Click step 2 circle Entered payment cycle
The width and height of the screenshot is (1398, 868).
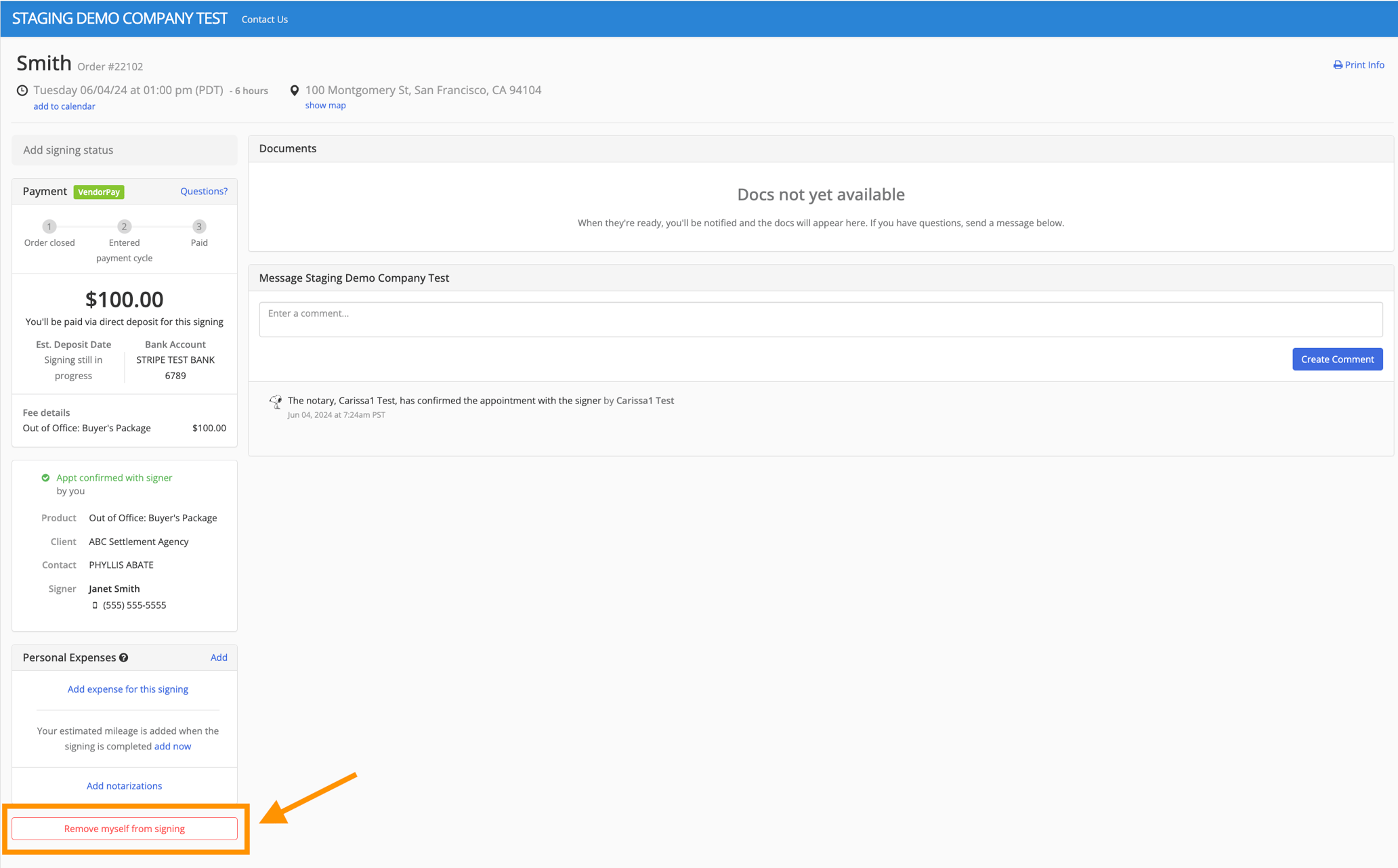point(124,226)
